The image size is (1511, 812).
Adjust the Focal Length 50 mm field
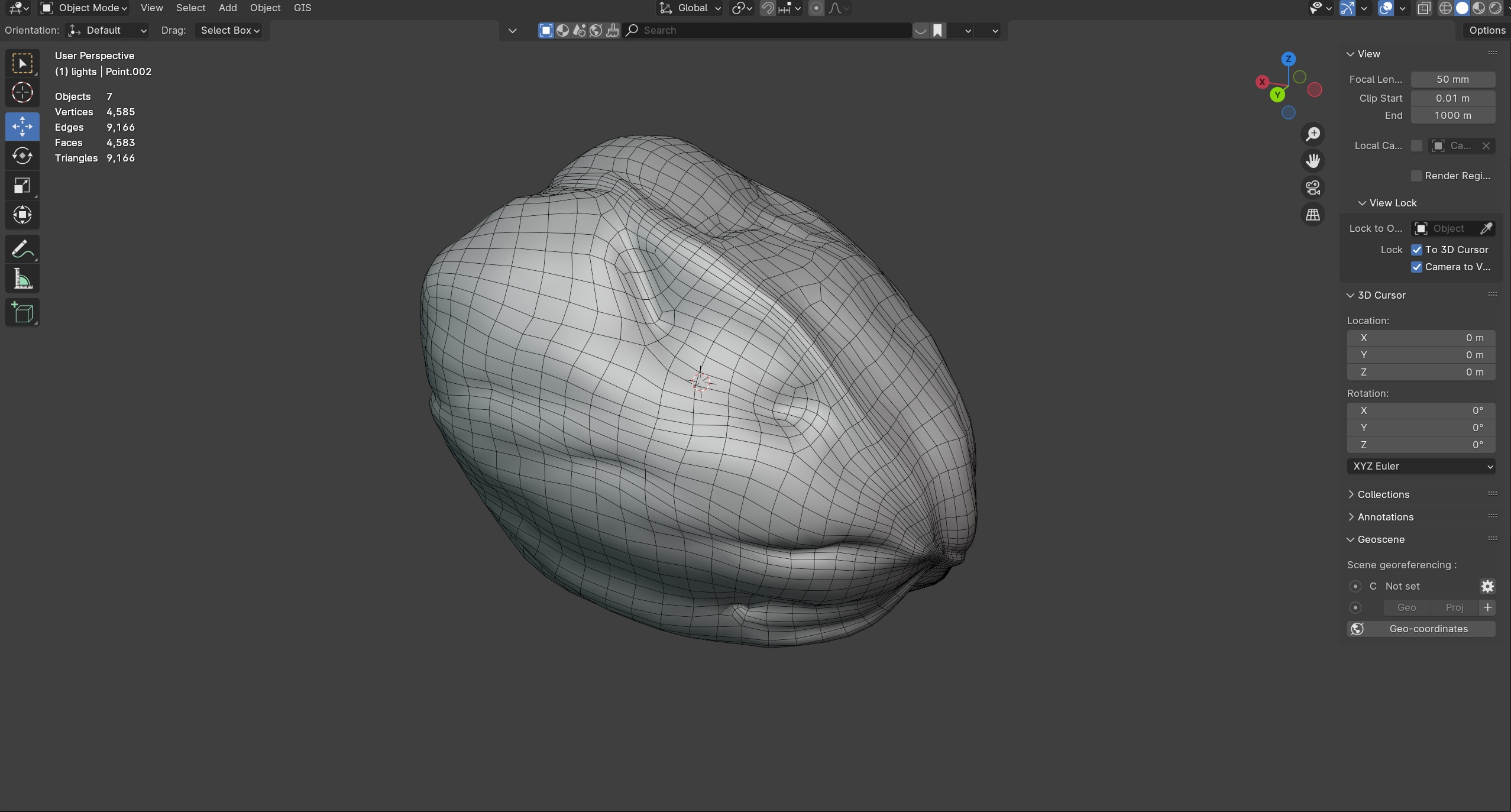click(x=1452, y=79)
